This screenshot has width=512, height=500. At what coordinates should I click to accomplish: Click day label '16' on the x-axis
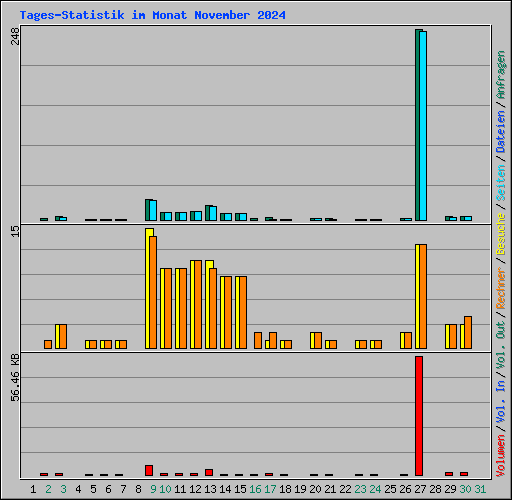point(255,489)
